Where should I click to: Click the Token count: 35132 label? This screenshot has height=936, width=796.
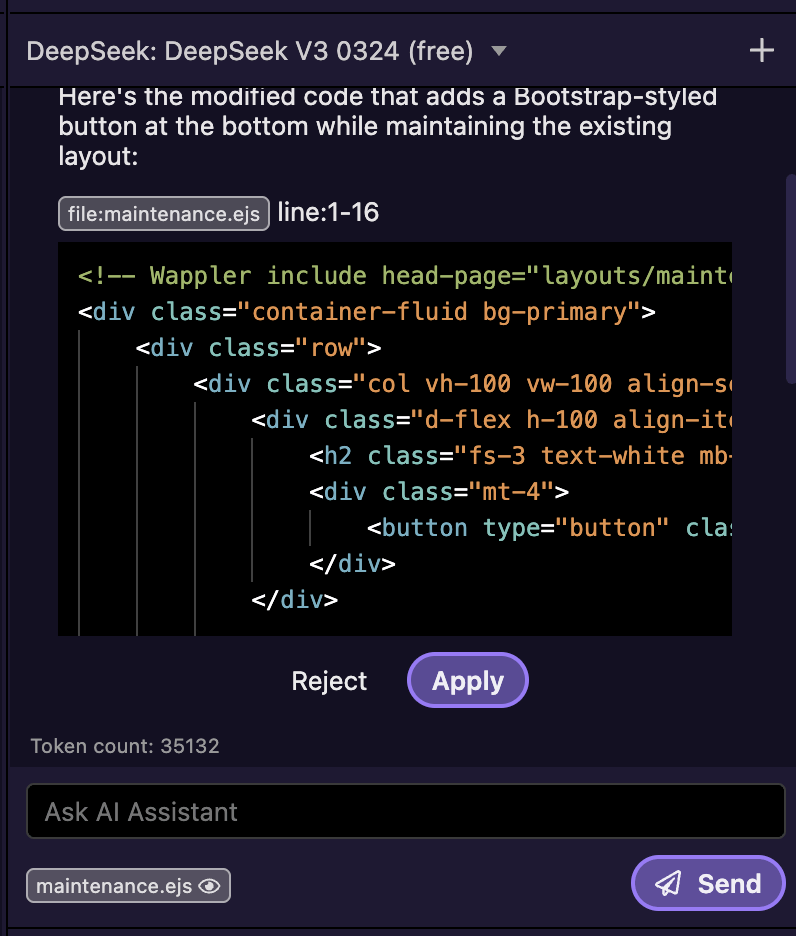(x=125, y=746)
